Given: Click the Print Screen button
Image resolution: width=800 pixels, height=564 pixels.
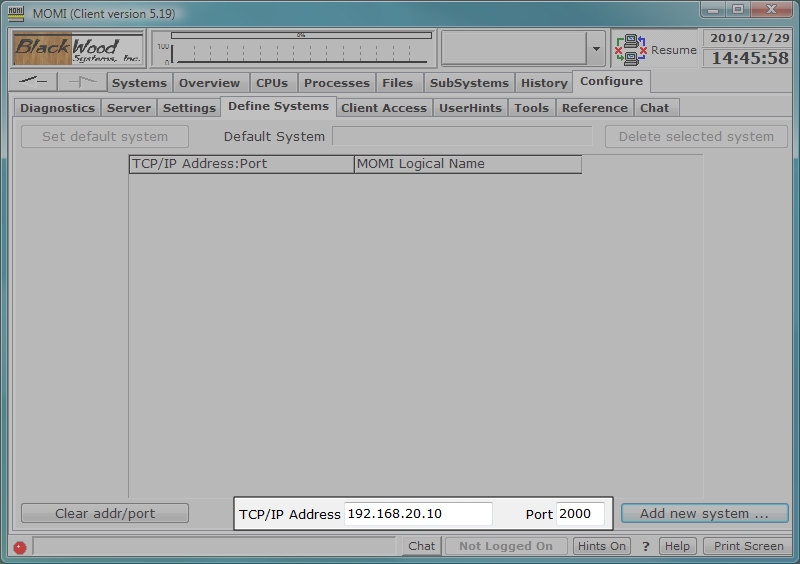Looking at the screenshot, I should (x=748, y=546).
